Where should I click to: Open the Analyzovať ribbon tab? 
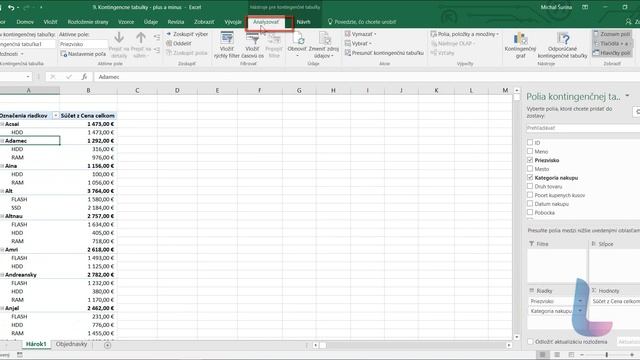click(x=266, y=22)
